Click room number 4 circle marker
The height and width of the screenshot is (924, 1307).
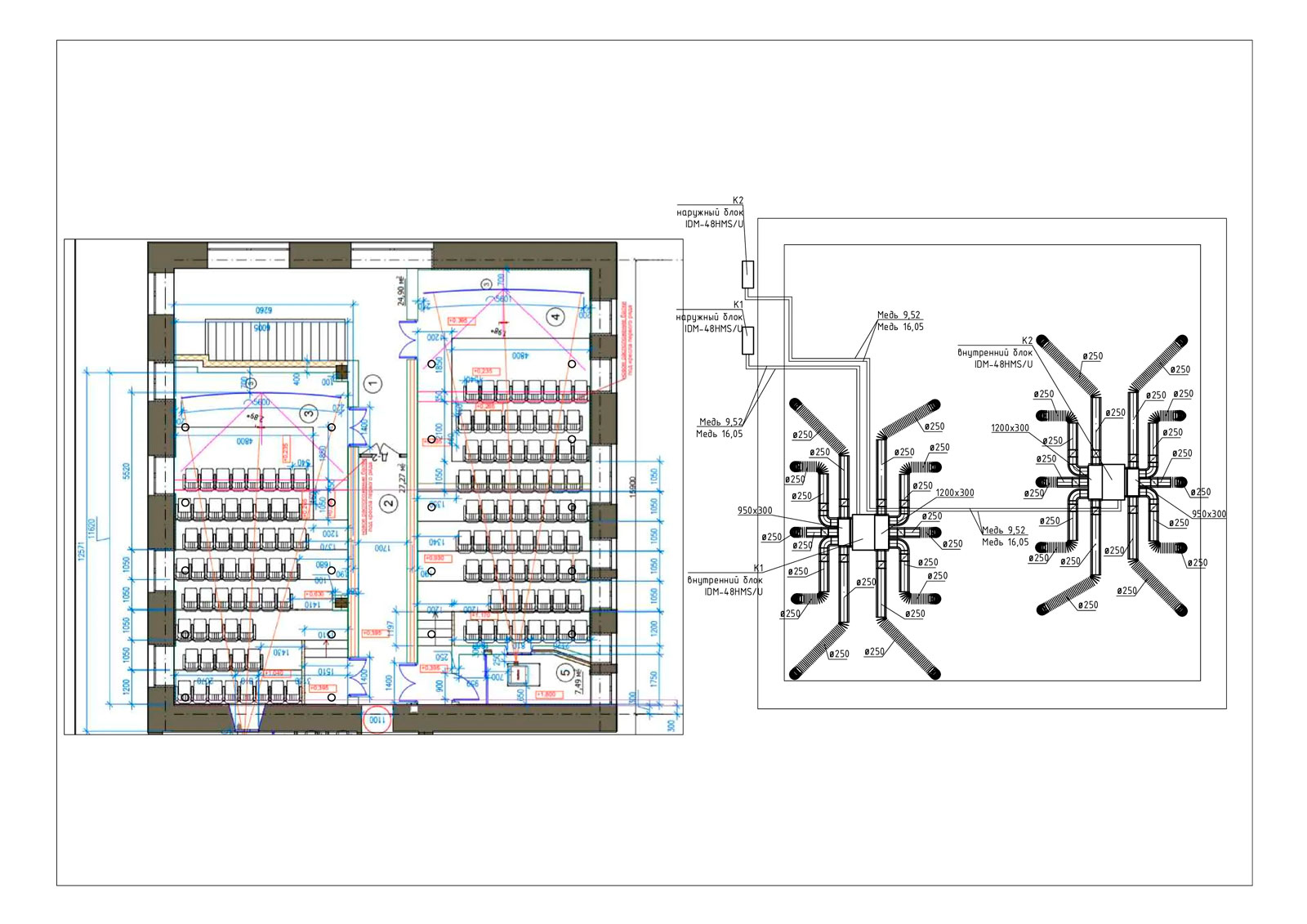click(x=556, y=316)
